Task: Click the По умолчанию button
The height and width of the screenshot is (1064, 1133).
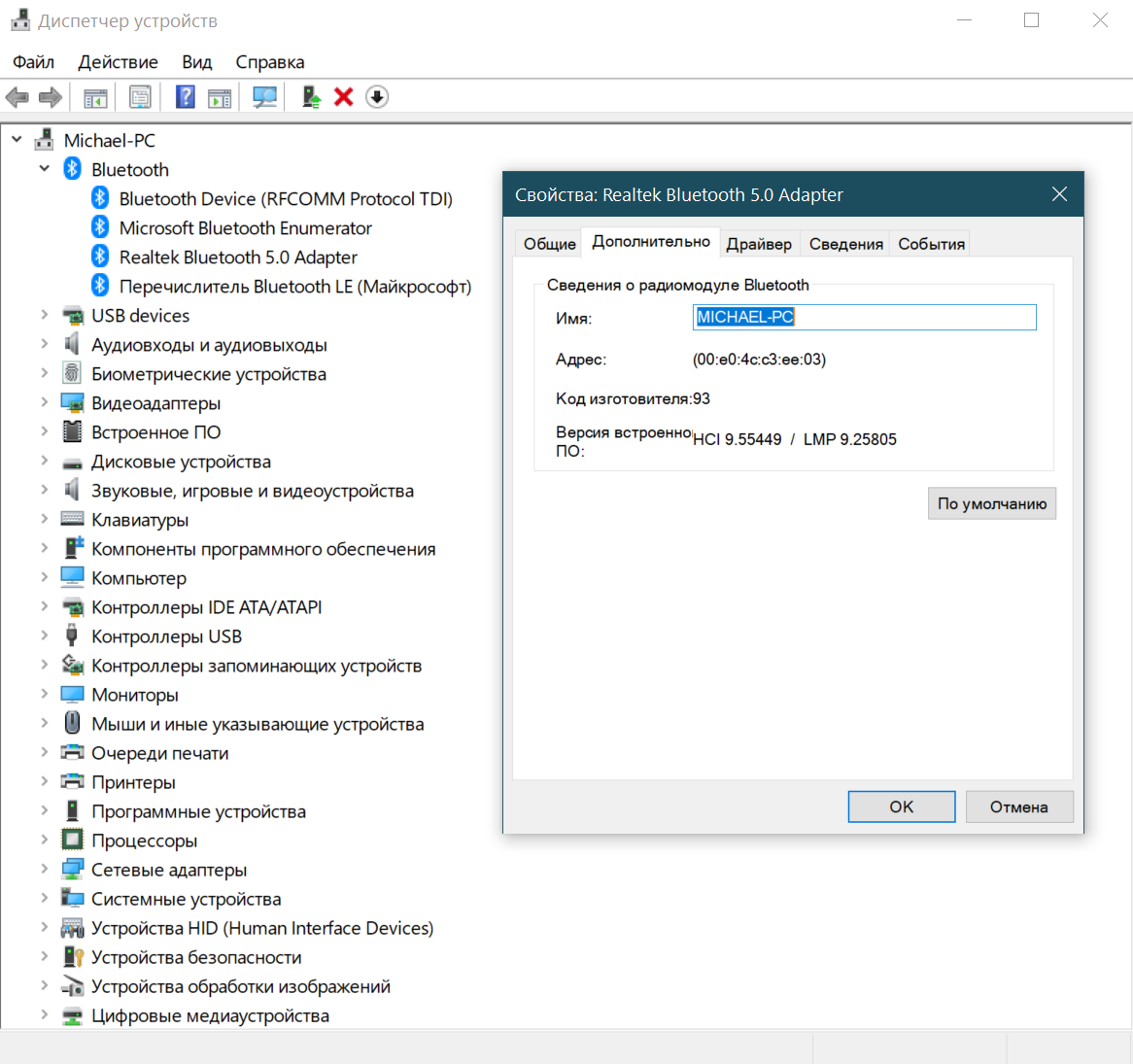Action: [x=991, y=503]
